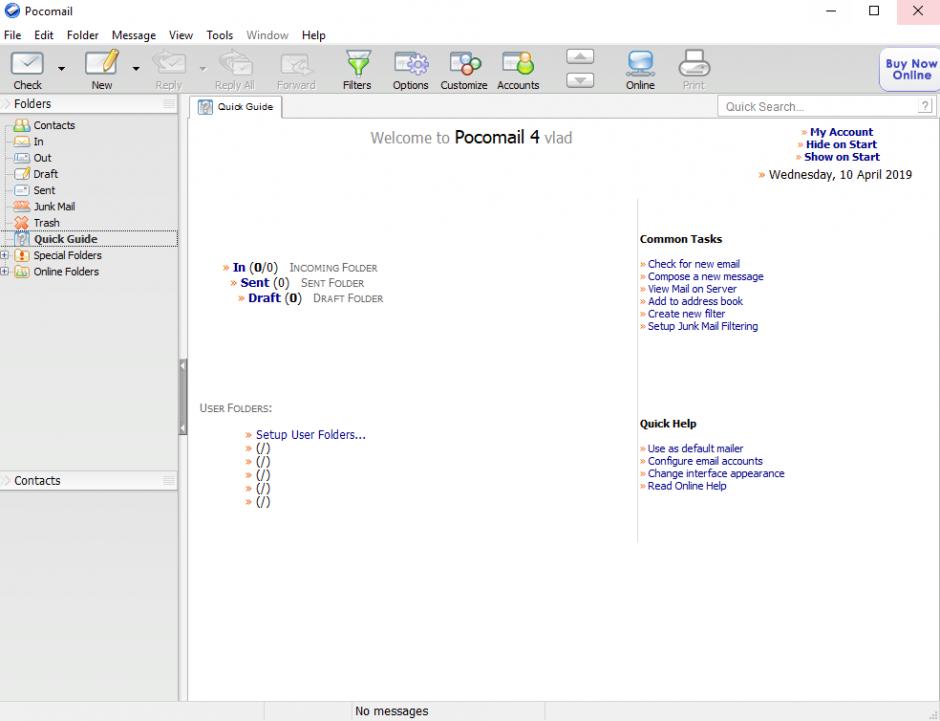940x721 pixels.
Task: Click View Mail on Server link
Action: (692, 289)
